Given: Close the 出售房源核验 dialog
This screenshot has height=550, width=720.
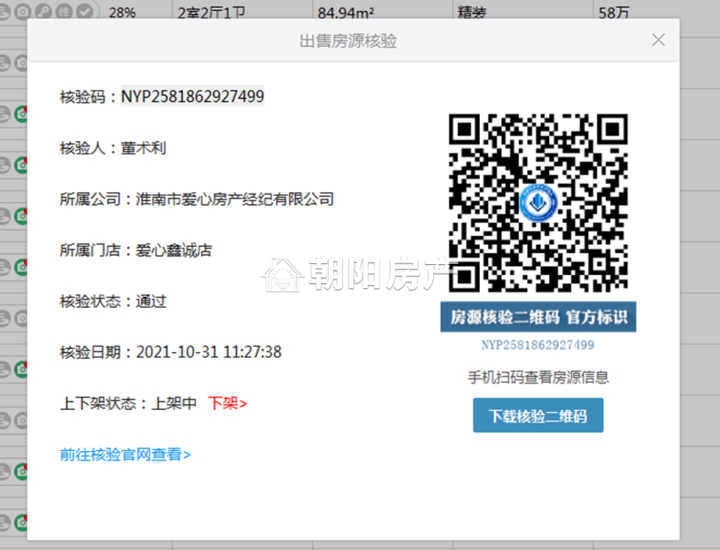Looking at the screenshot, I should [658, 40].
